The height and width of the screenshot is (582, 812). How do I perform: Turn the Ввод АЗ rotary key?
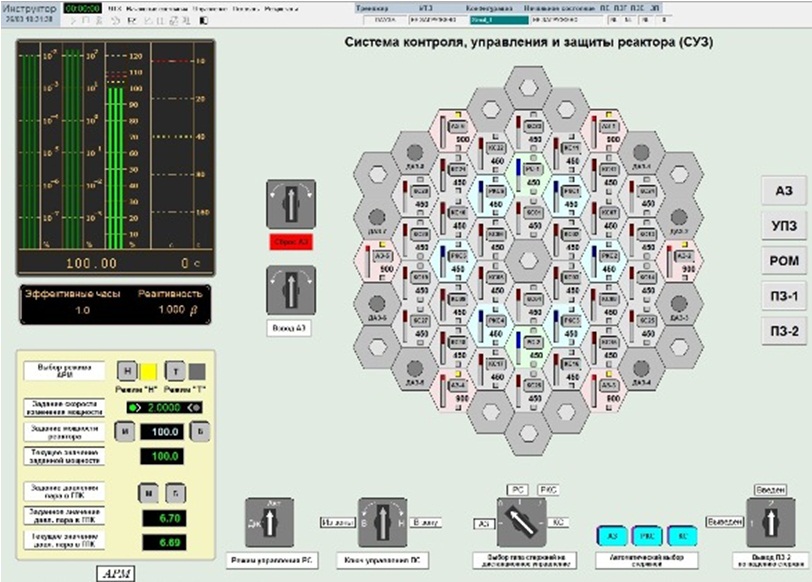coord(291,290)
